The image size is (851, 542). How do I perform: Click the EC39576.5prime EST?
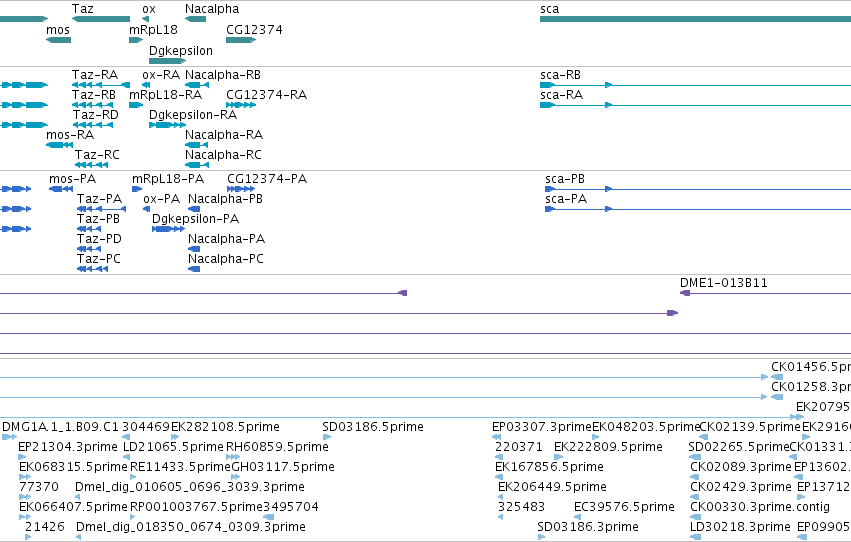pos(578,518)
